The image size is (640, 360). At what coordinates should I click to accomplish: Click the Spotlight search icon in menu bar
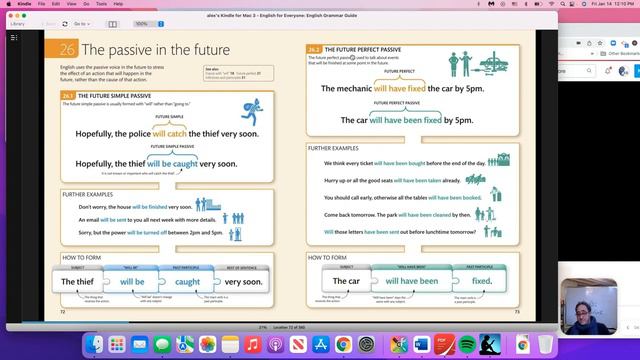point(562,4)
